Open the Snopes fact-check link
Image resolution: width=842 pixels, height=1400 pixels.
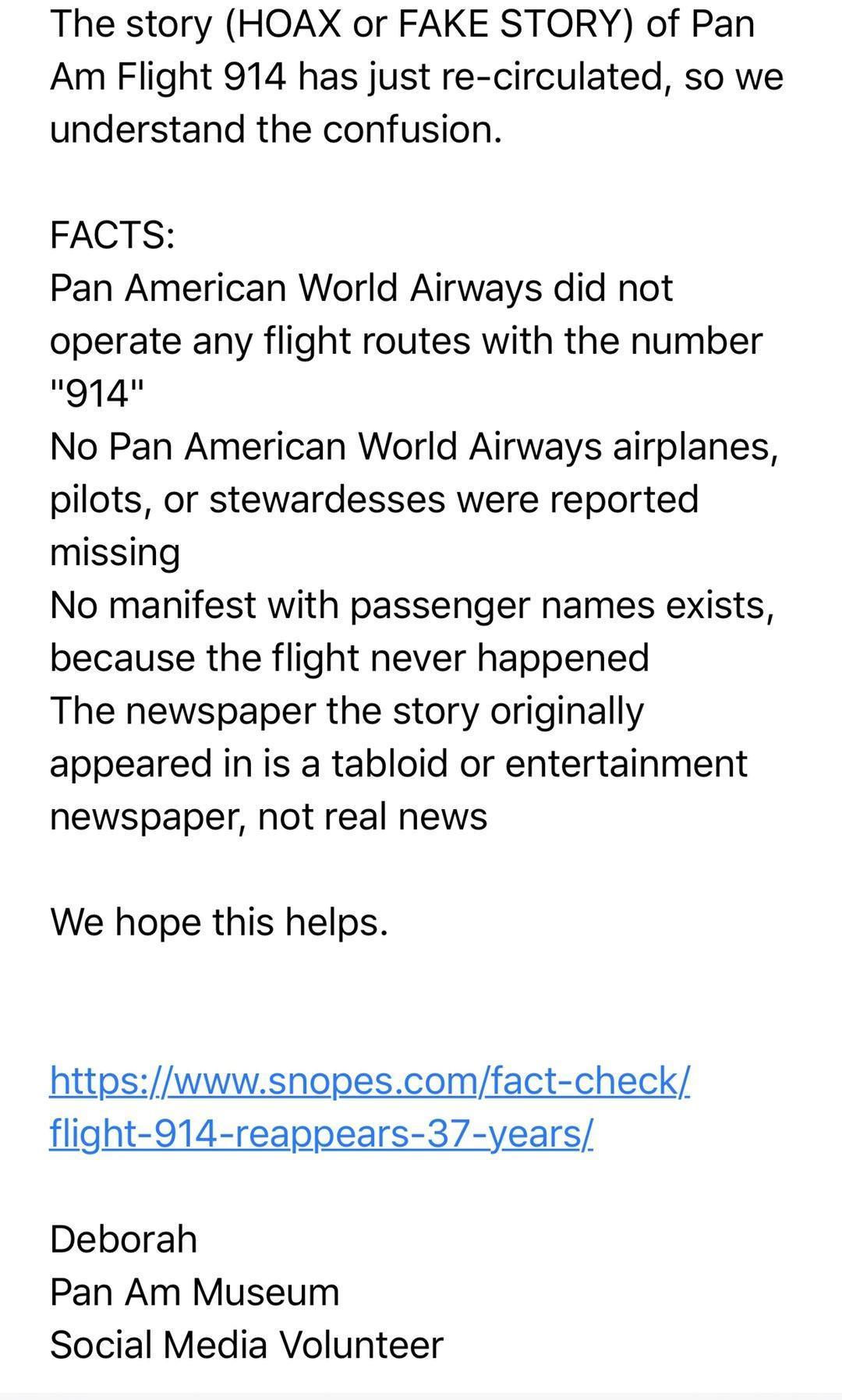click(x=370, y=1081)
